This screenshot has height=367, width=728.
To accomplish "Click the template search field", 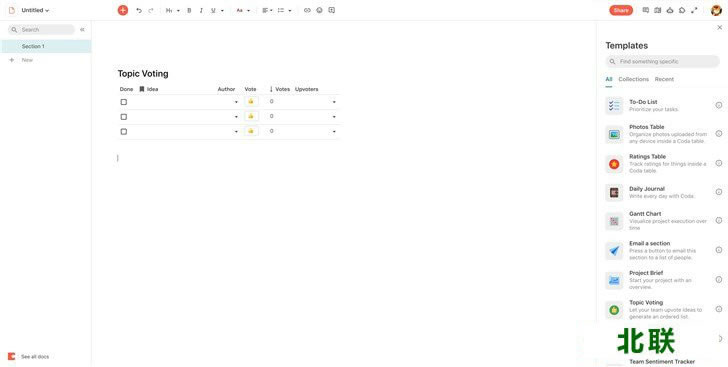I will click(663, 61).
